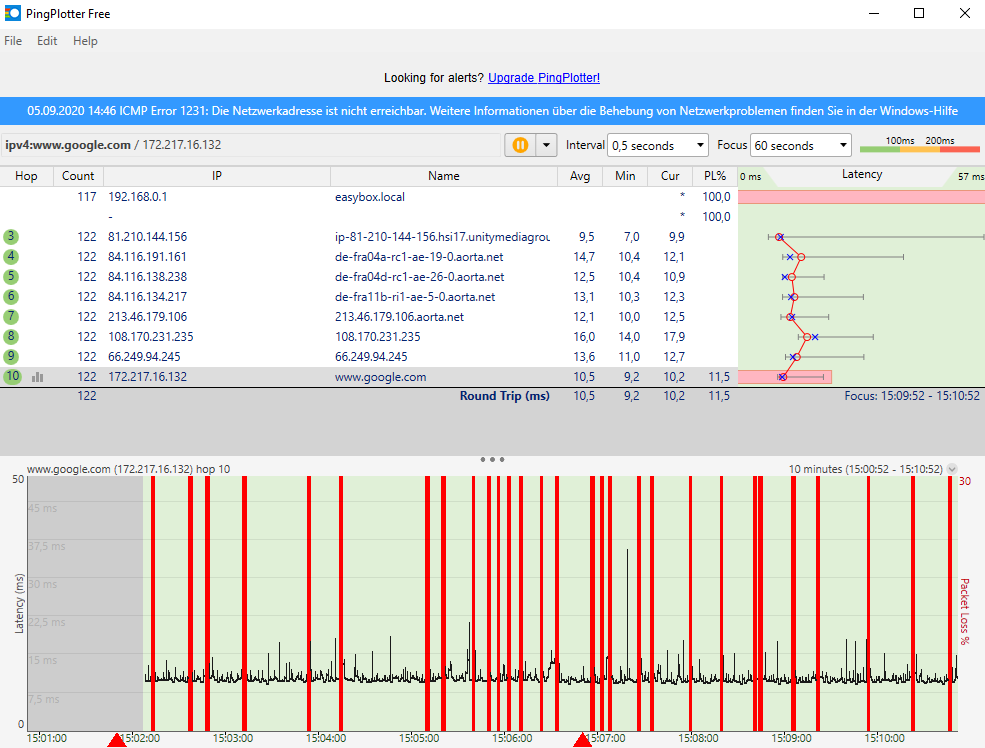Click the orange pause sampling icon
This screenshot has height=748, width=985.
click(x=519, y=144)
